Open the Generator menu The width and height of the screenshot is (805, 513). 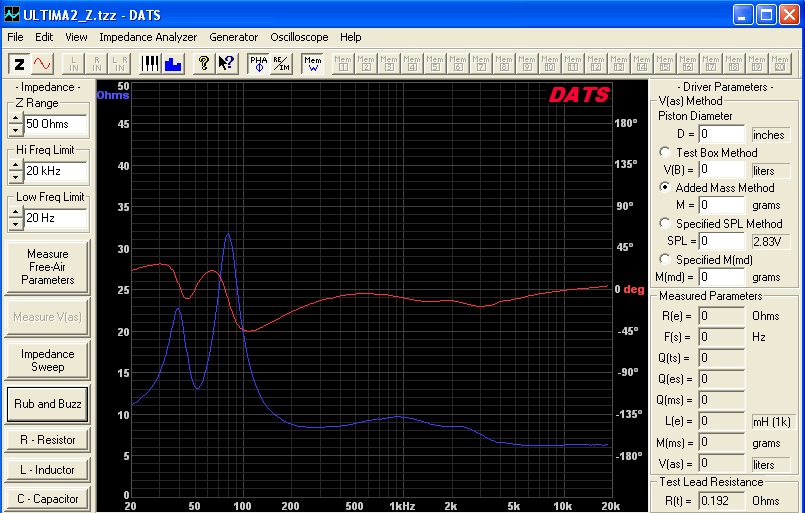(234, 37)
